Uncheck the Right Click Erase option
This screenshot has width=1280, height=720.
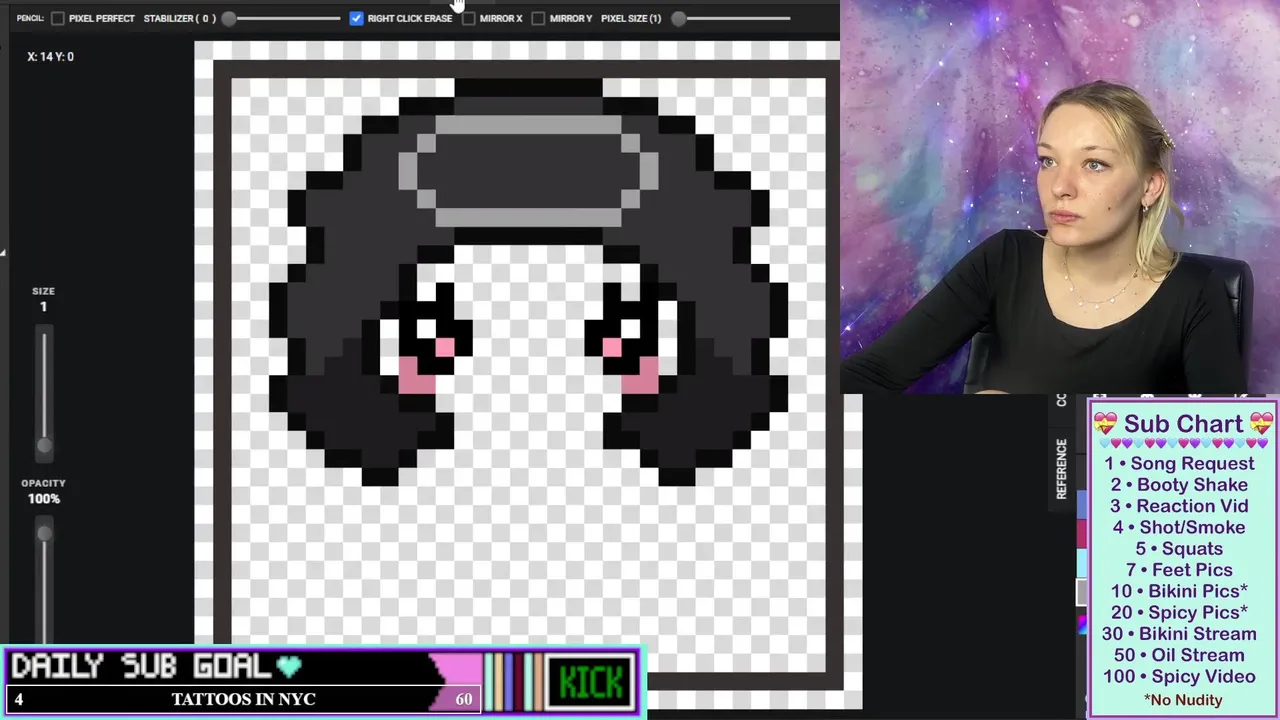click(356, 18)
